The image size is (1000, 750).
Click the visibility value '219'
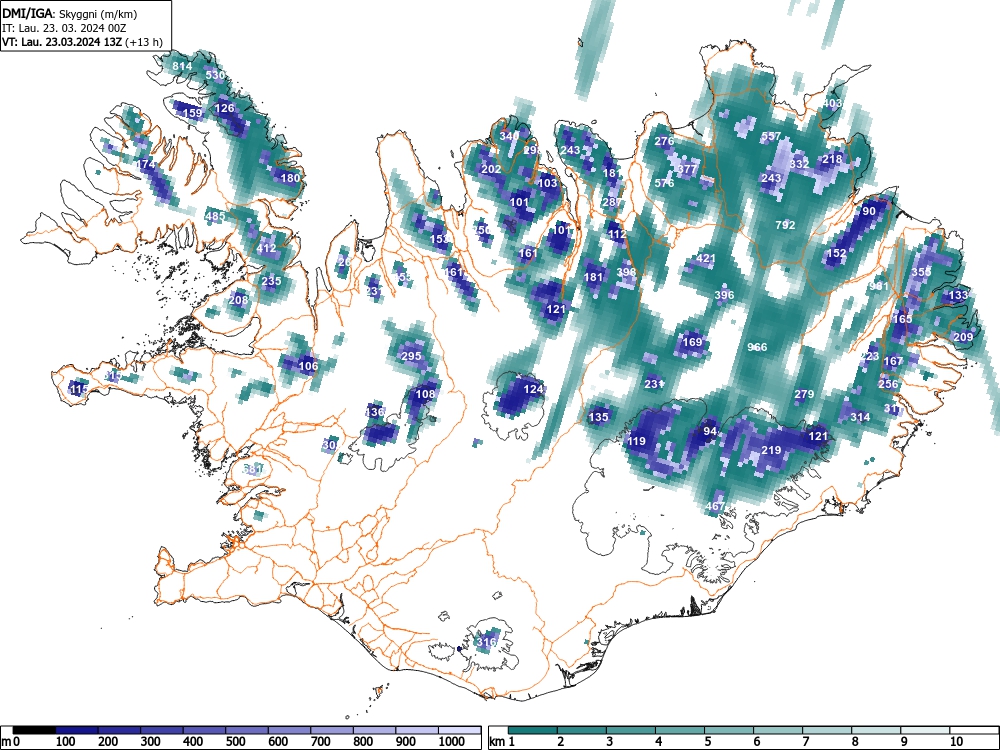[x=771, y=450]
